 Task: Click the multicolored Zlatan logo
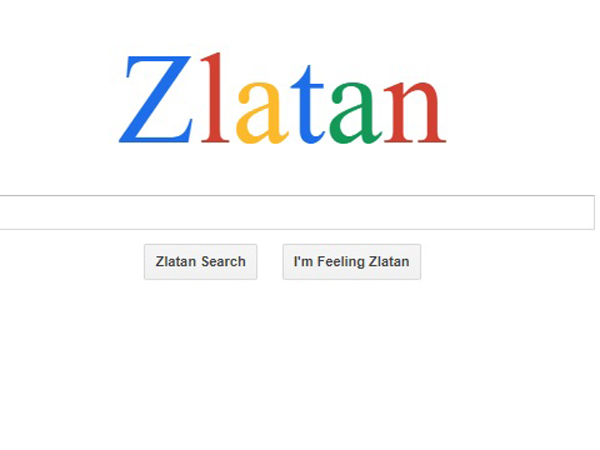283,99
